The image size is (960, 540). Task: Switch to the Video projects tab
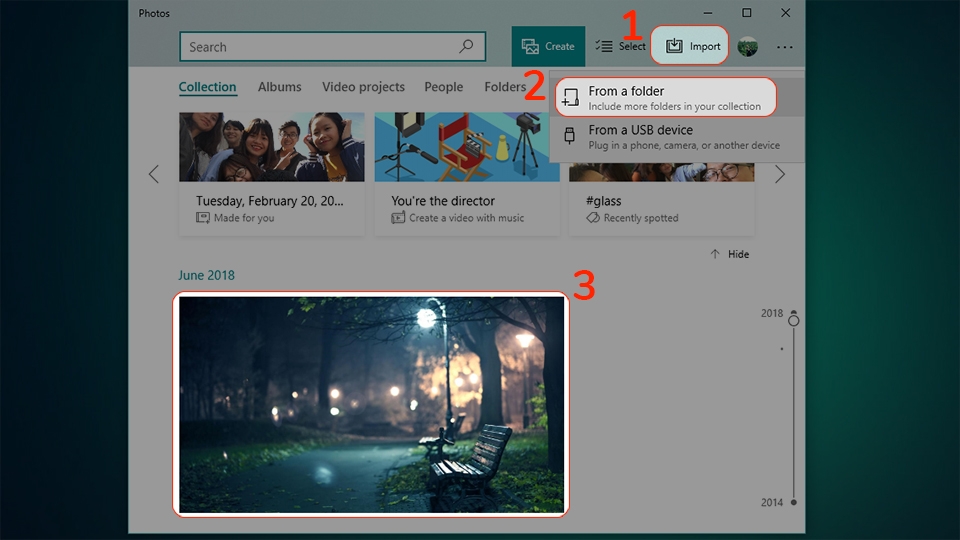coord(363,87)
